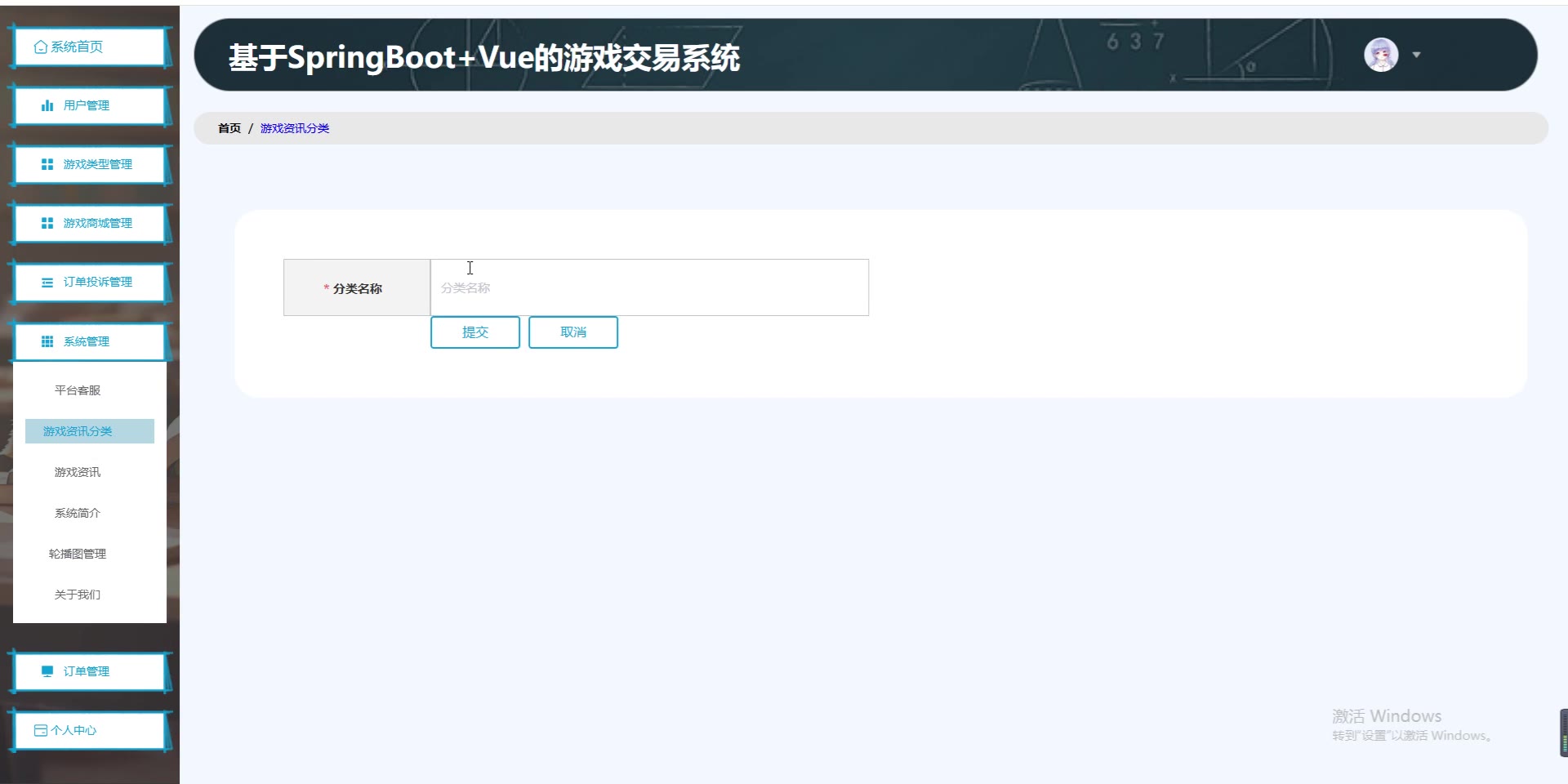Viewport: 1568px width, 784px height.
Task: Open the 系统首页 menu item
Action: pyautogui.click(x=90, y=47)
